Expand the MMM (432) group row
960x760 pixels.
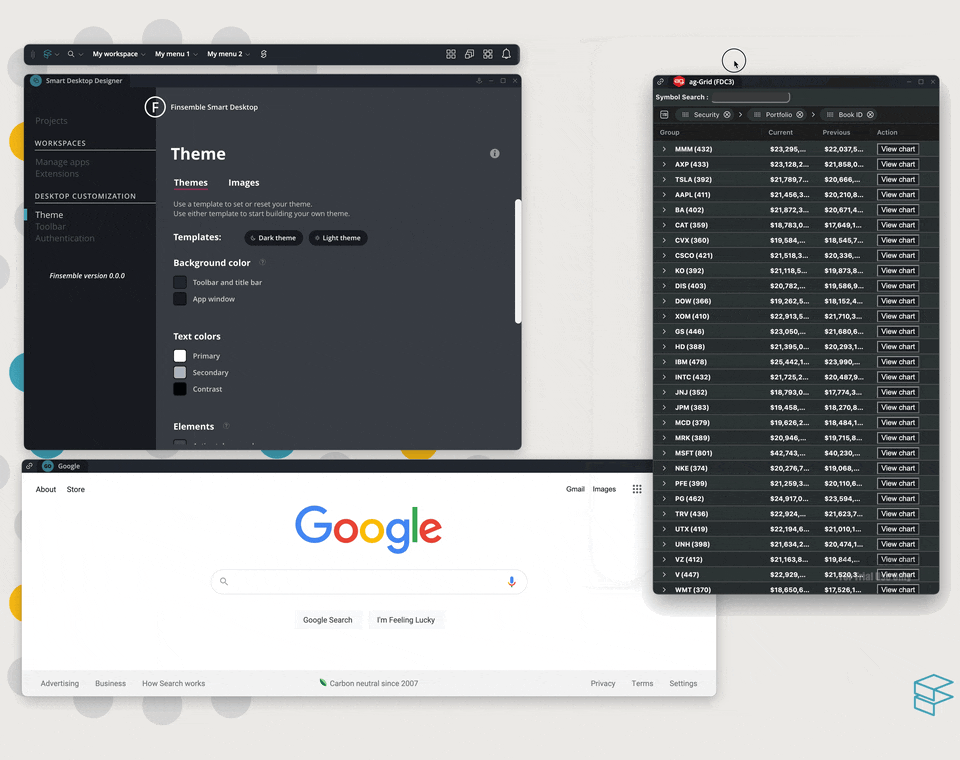click(664, 149)
